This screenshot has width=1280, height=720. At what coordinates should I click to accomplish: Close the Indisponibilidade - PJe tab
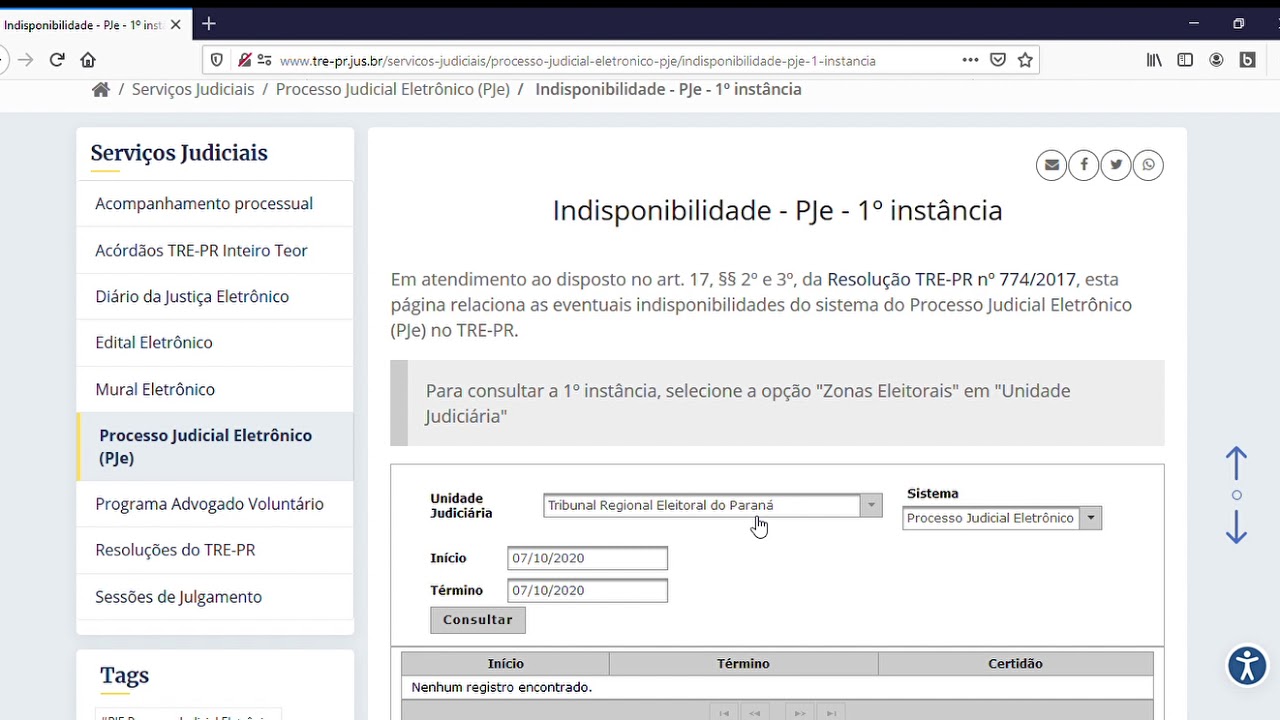click(176, 24)
